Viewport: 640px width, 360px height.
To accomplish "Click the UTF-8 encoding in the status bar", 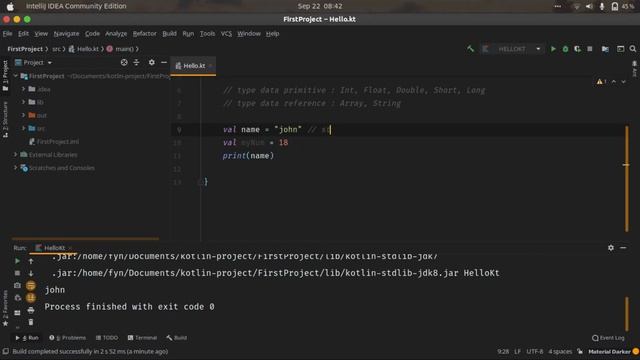I will tap(535, 351).
